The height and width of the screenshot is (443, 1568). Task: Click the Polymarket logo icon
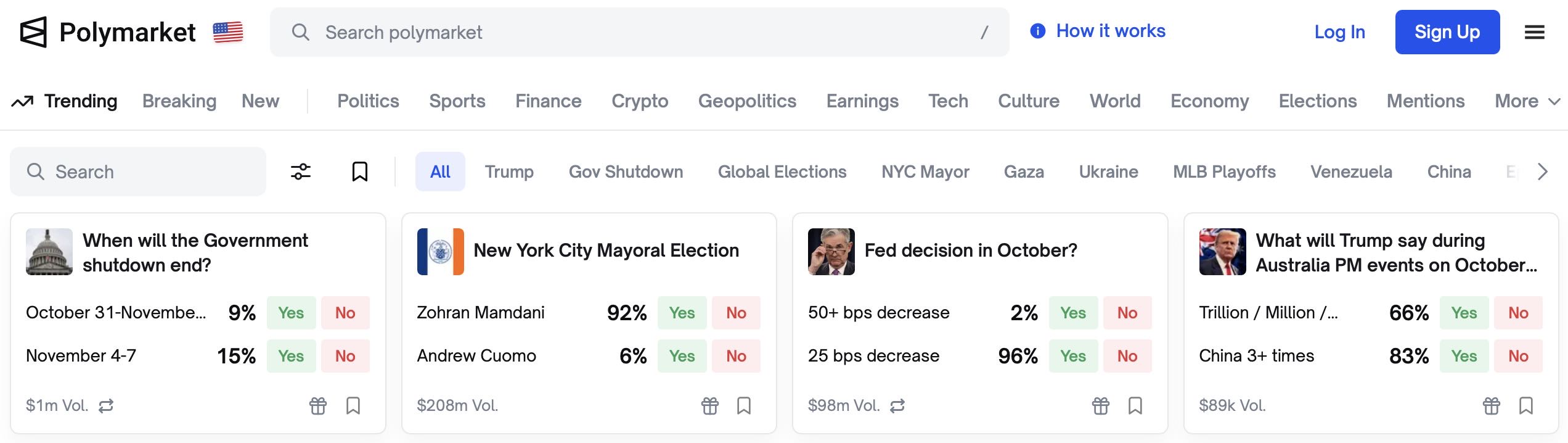[33, 32]
